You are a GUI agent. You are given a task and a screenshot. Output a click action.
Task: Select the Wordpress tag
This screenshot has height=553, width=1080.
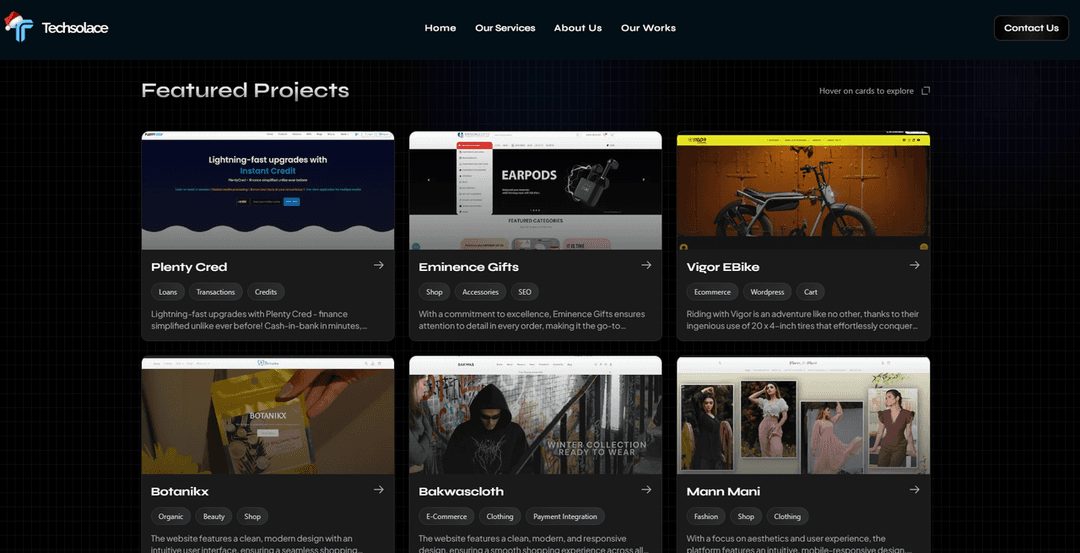point(767,292)
